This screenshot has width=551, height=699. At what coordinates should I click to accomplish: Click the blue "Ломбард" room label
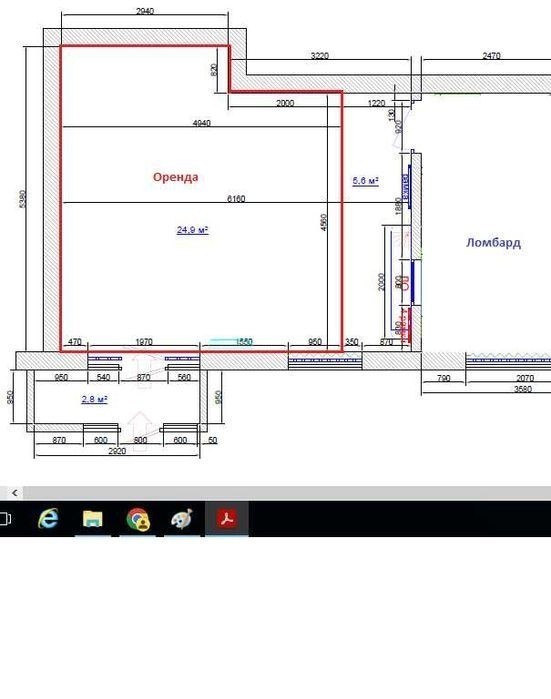pos(493,243)
